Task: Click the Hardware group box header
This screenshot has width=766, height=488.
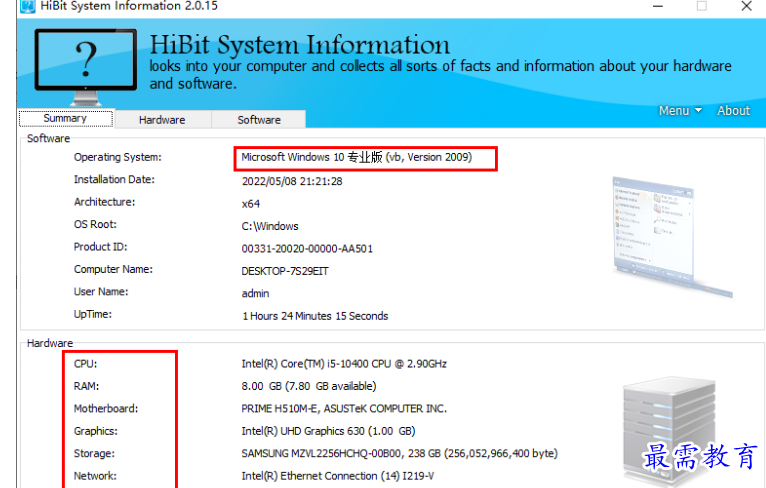Action: coord(50,343)
